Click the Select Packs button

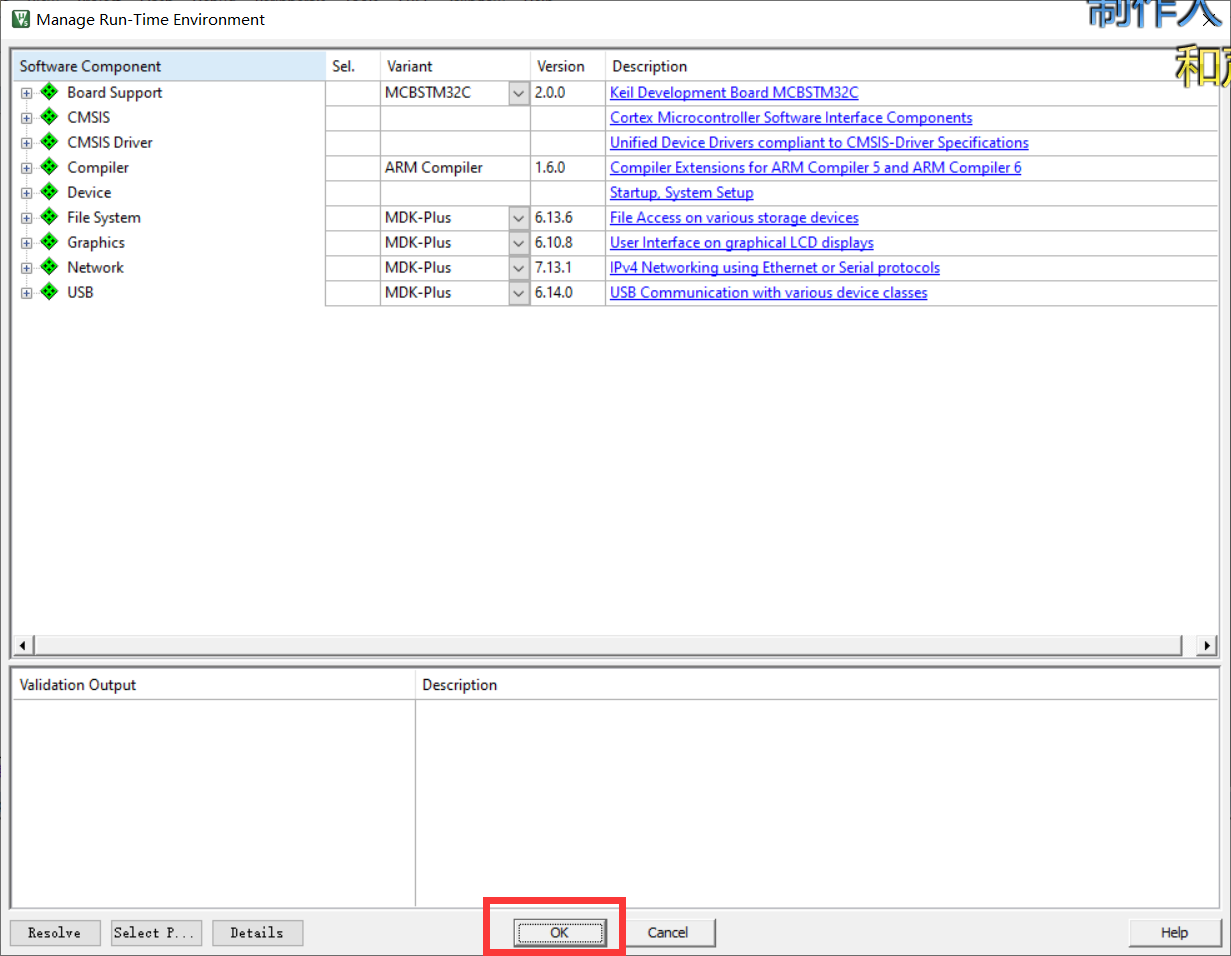pyautogui.click(x=157, y=932)
